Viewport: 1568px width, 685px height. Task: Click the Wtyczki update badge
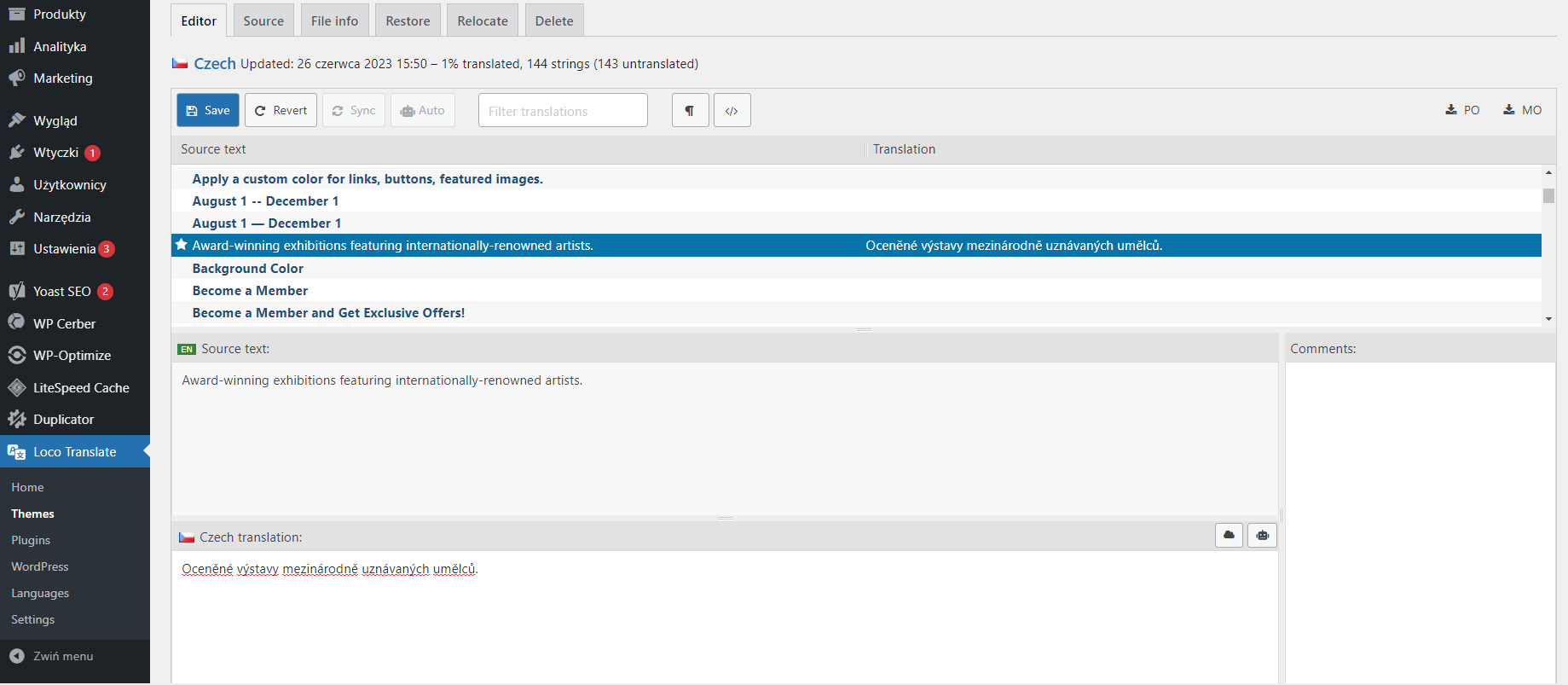pos(92,153)
